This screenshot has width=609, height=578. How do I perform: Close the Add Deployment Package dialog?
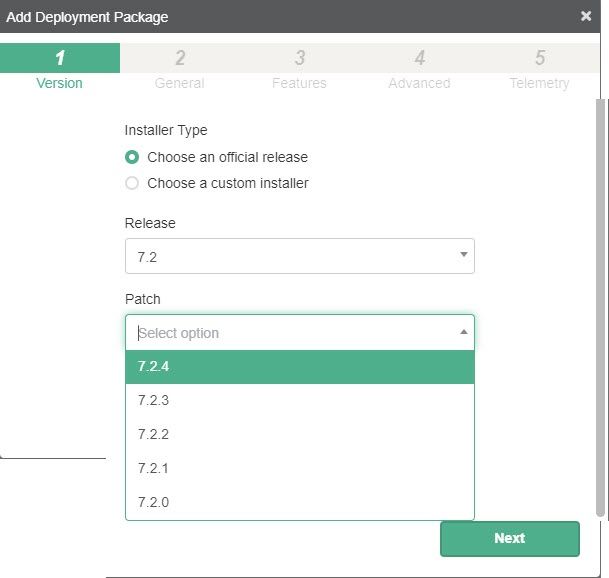coord(586,16)
